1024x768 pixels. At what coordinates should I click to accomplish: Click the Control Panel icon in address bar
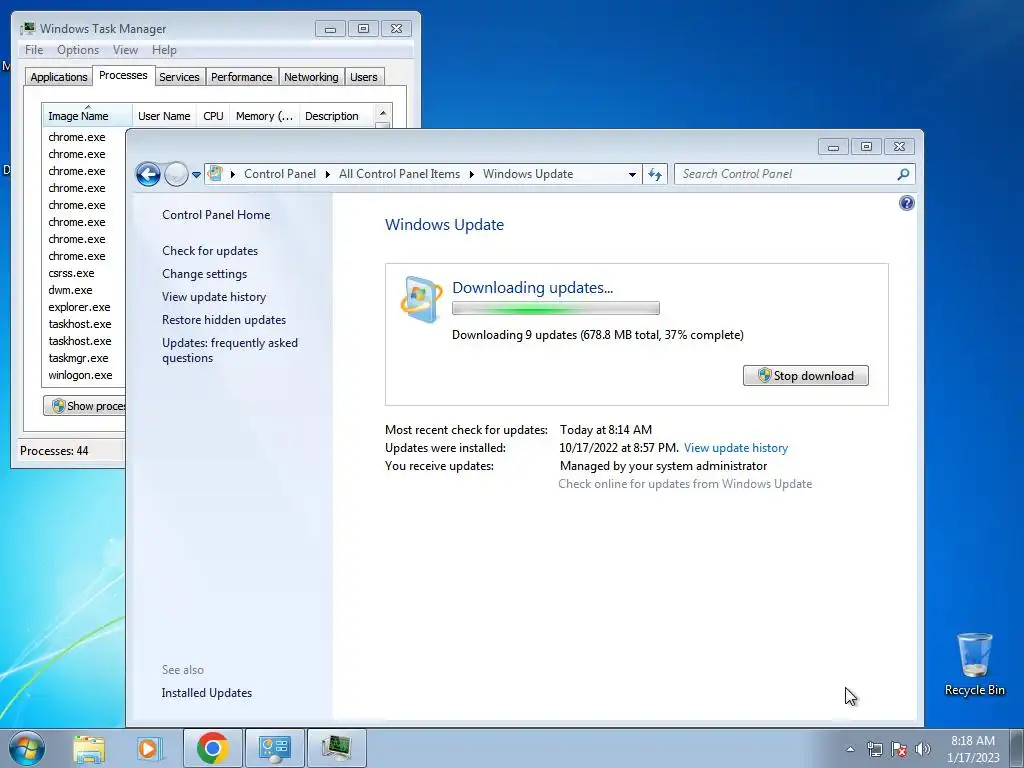pyautogui.click(x=215, y=174)
